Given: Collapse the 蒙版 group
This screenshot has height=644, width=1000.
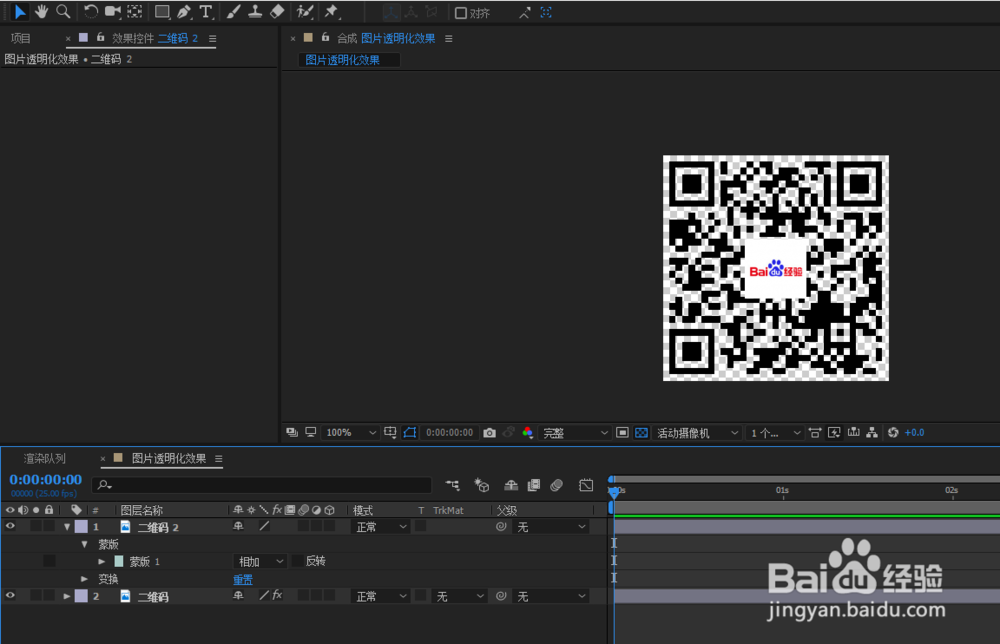Looking at the screenshot, I should tap(84, 545).
